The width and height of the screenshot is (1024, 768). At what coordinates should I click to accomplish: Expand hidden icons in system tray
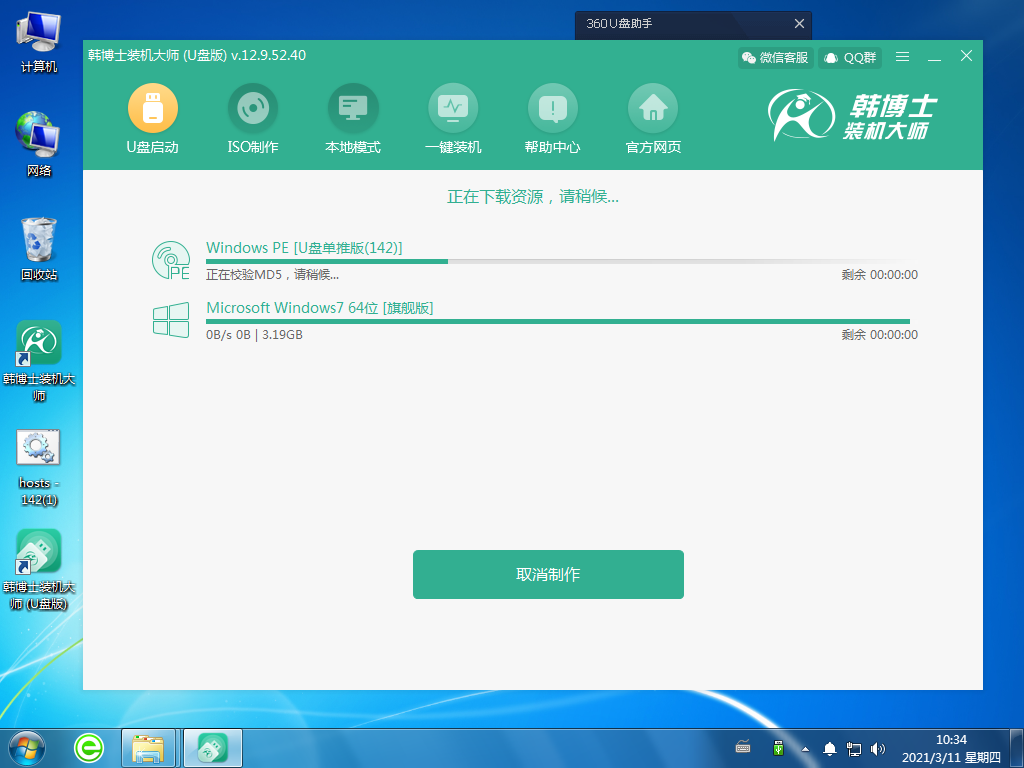point(804,747)
